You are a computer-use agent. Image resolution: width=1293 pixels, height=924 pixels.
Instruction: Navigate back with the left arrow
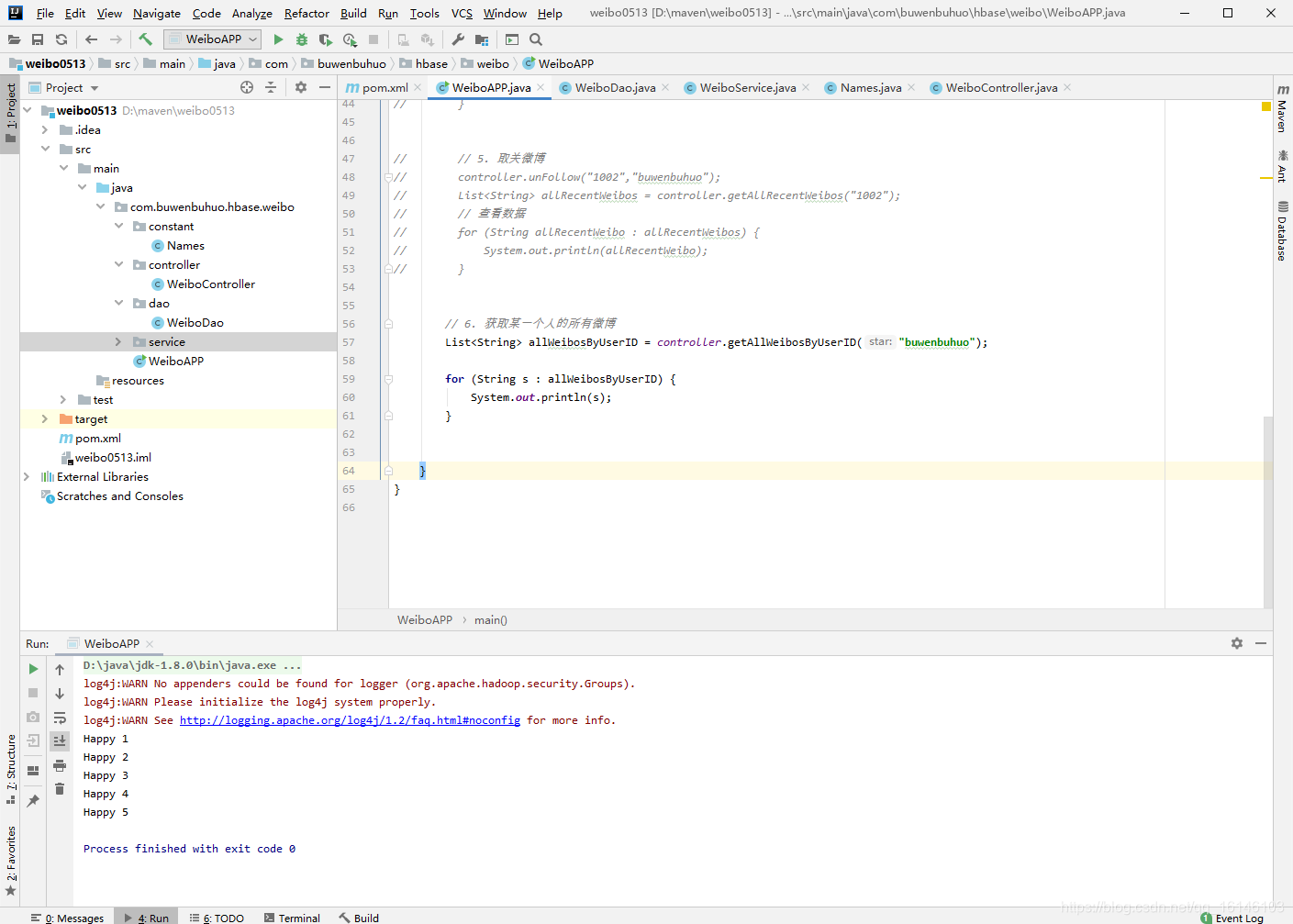[91, 39]
